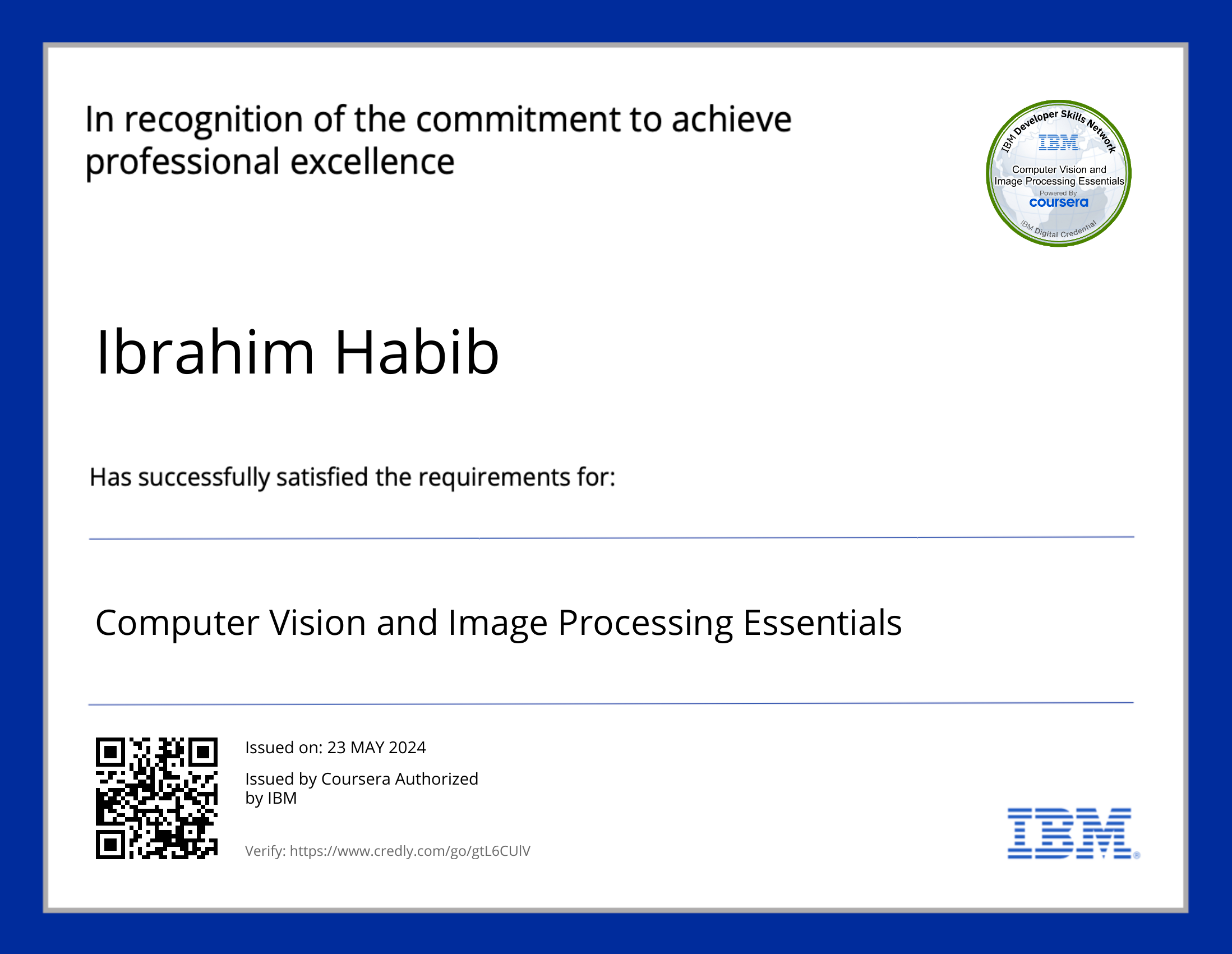Click the 'IBM Digital Credential' badge text

[x=1058, y=230]
